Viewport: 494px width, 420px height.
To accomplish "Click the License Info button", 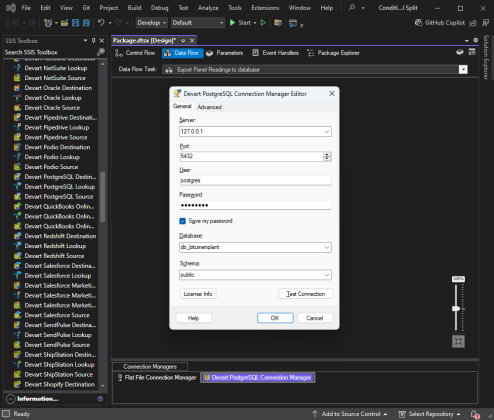I will pos(198,294).
